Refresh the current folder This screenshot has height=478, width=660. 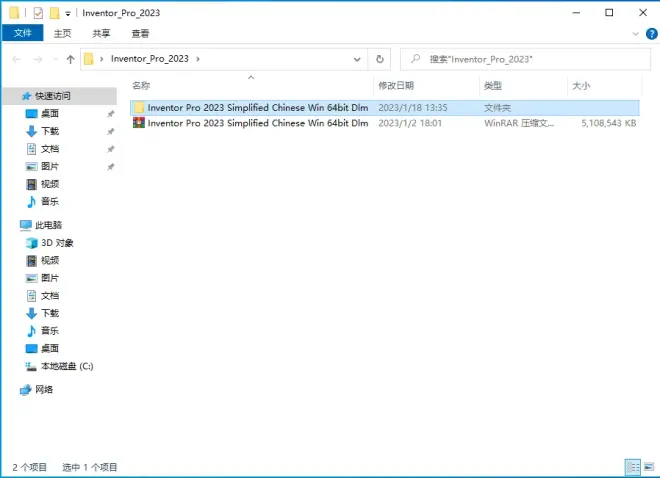380,59
